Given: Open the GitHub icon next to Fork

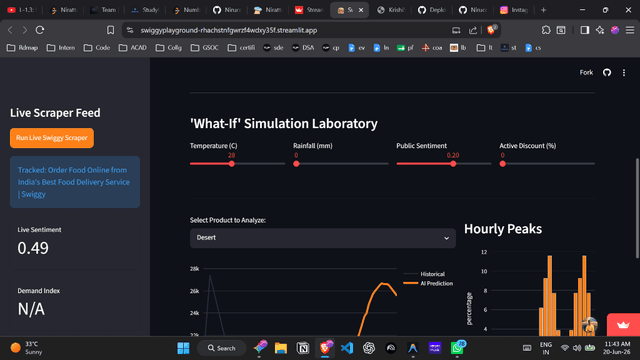Looking at the screenshot, I should [x=607, y=73].
